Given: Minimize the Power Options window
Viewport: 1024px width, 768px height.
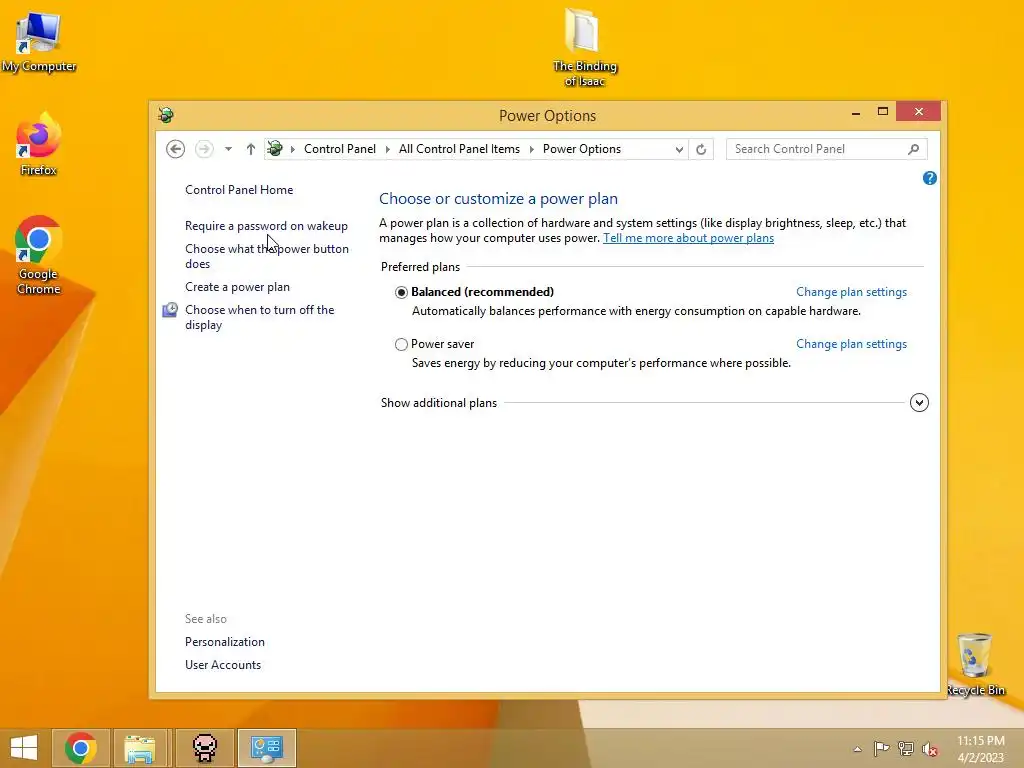Looking at the screenshot, I should coord(856,112).
